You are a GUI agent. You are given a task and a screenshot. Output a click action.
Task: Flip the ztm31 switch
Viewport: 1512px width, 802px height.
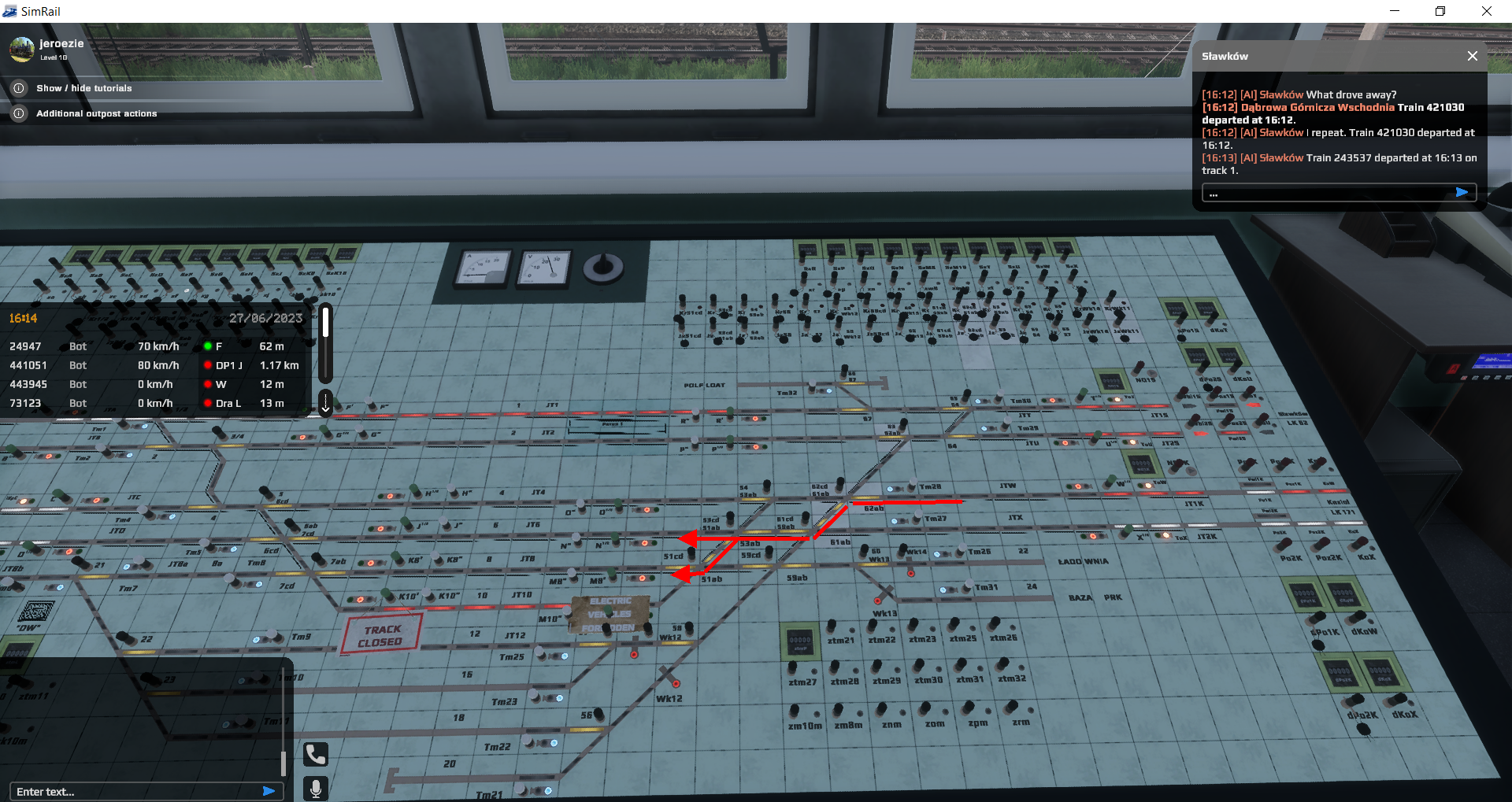pyautogui.click(x=962, y=664)
